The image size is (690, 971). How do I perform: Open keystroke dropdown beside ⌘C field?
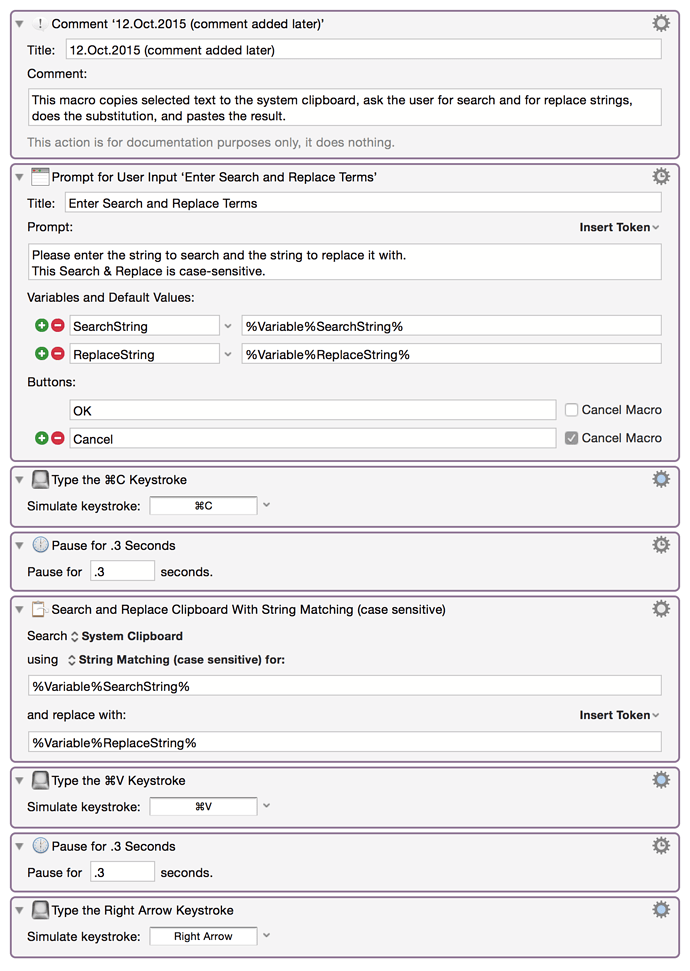(266, 505)
